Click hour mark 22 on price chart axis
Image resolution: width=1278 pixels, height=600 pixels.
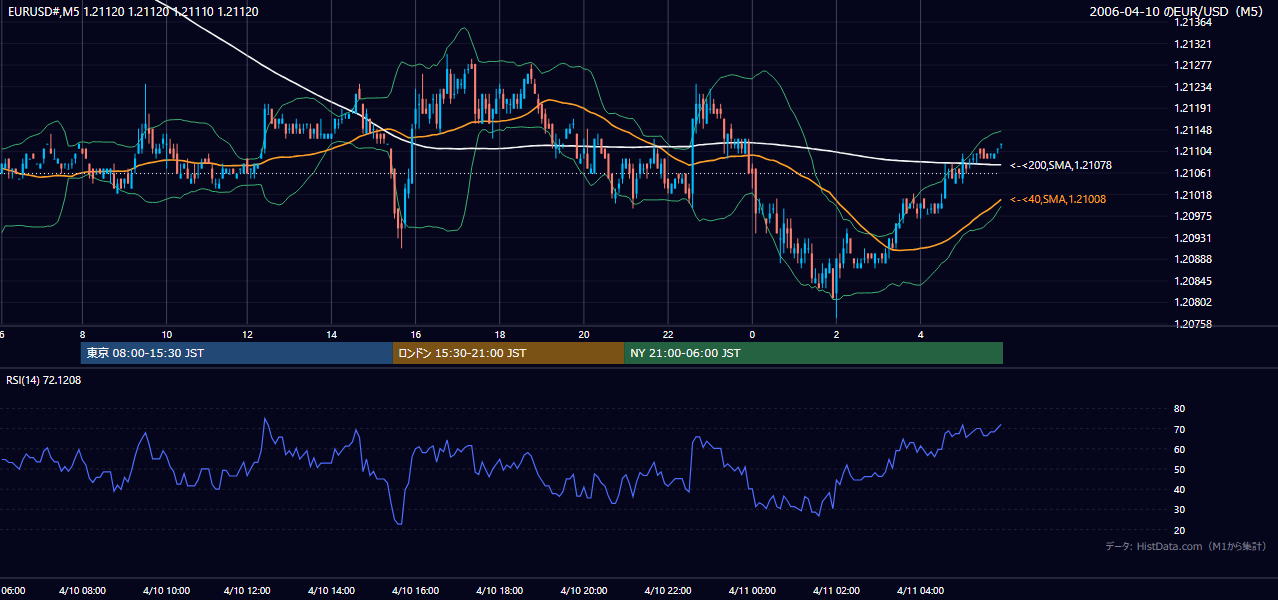pyautogui.click(x=668, y=335)
